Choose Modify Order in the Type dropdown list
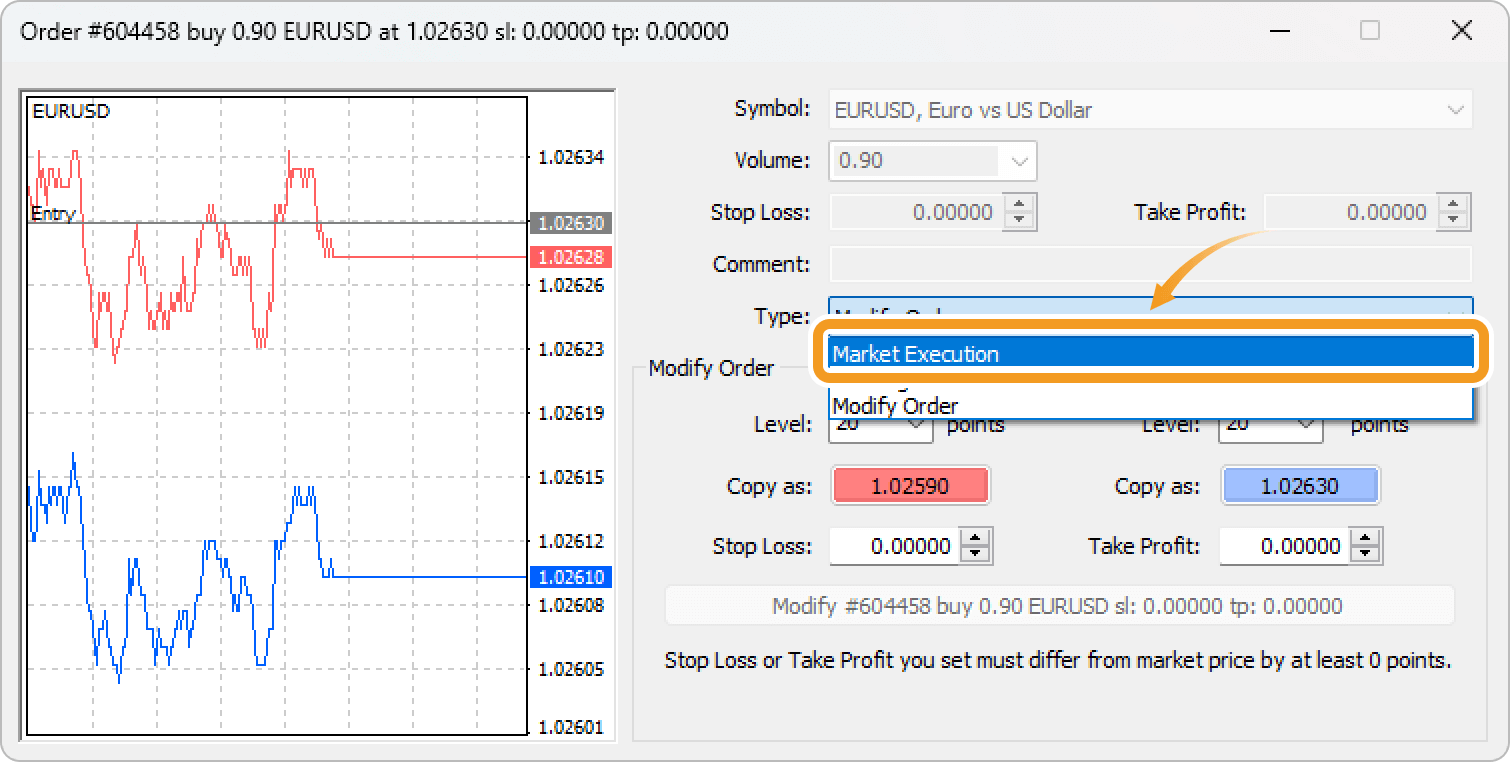This screenshot has width=1510, height=762. pos(1152,406)
